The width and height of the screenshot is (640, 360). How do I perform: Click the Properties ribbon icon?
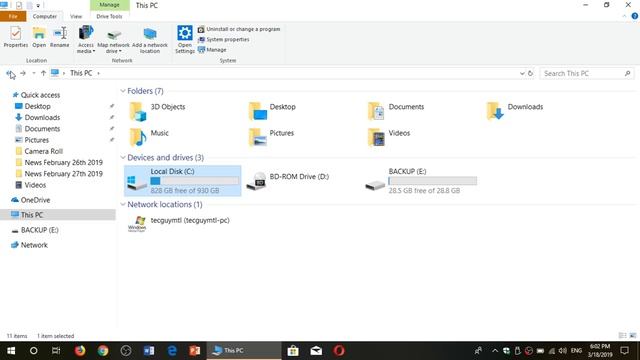pos(16,37)
